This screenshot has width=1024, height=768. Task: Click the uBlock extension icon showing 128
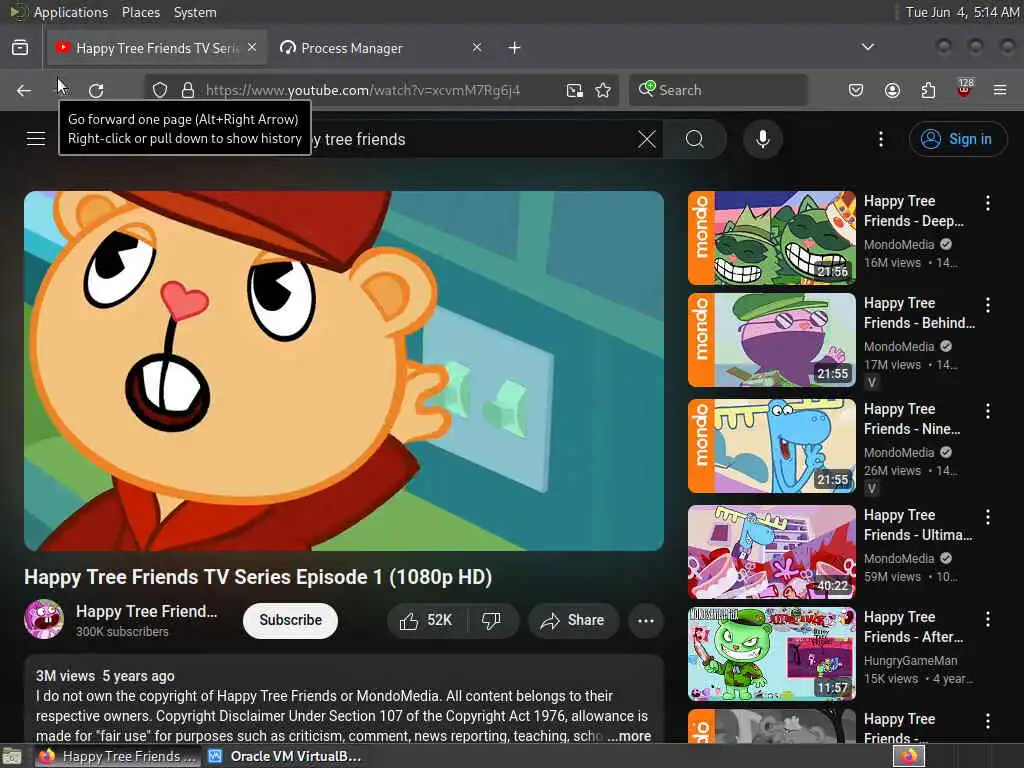tap(964, 89)
